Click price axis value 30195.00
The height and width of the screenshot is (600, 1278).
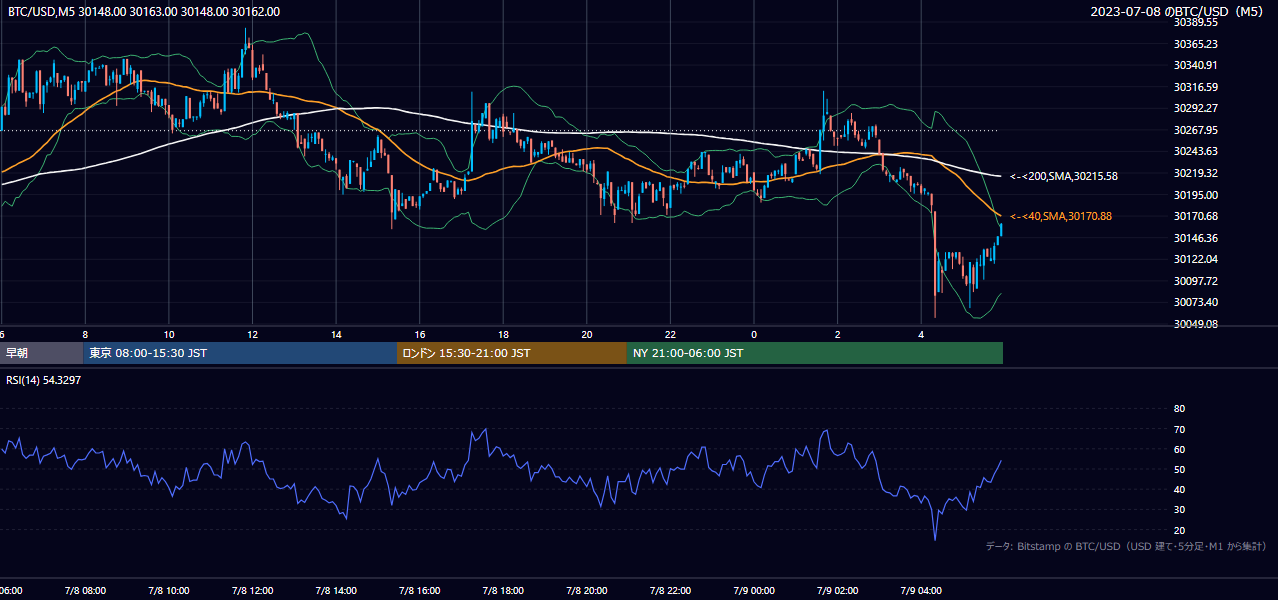1196,195
